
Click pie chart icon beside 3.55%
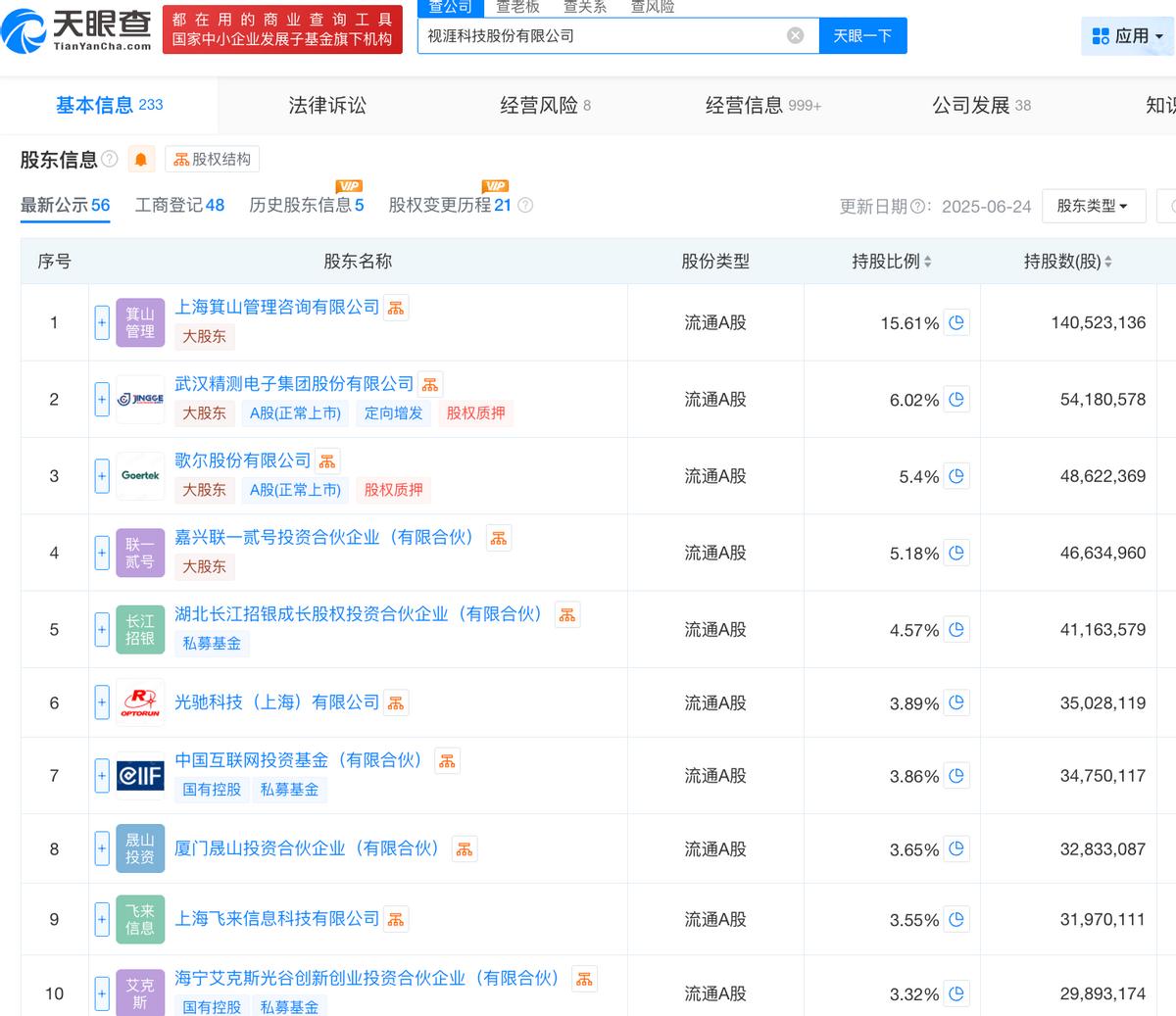click(x=957, y=919)
